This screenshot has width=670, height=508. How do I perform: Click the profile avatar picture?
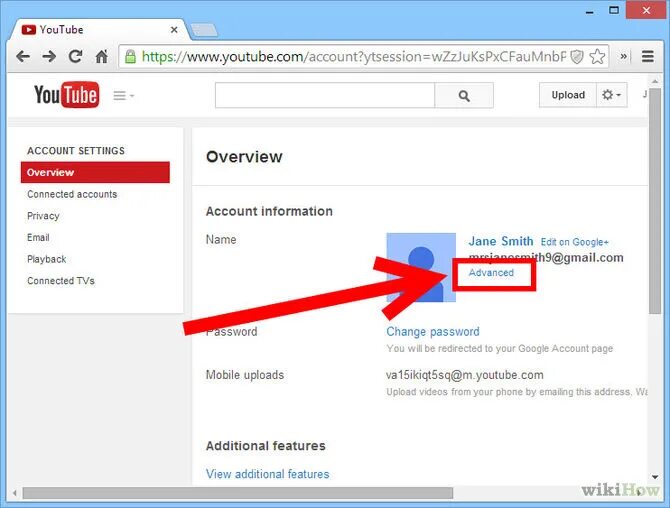[421, 267]
